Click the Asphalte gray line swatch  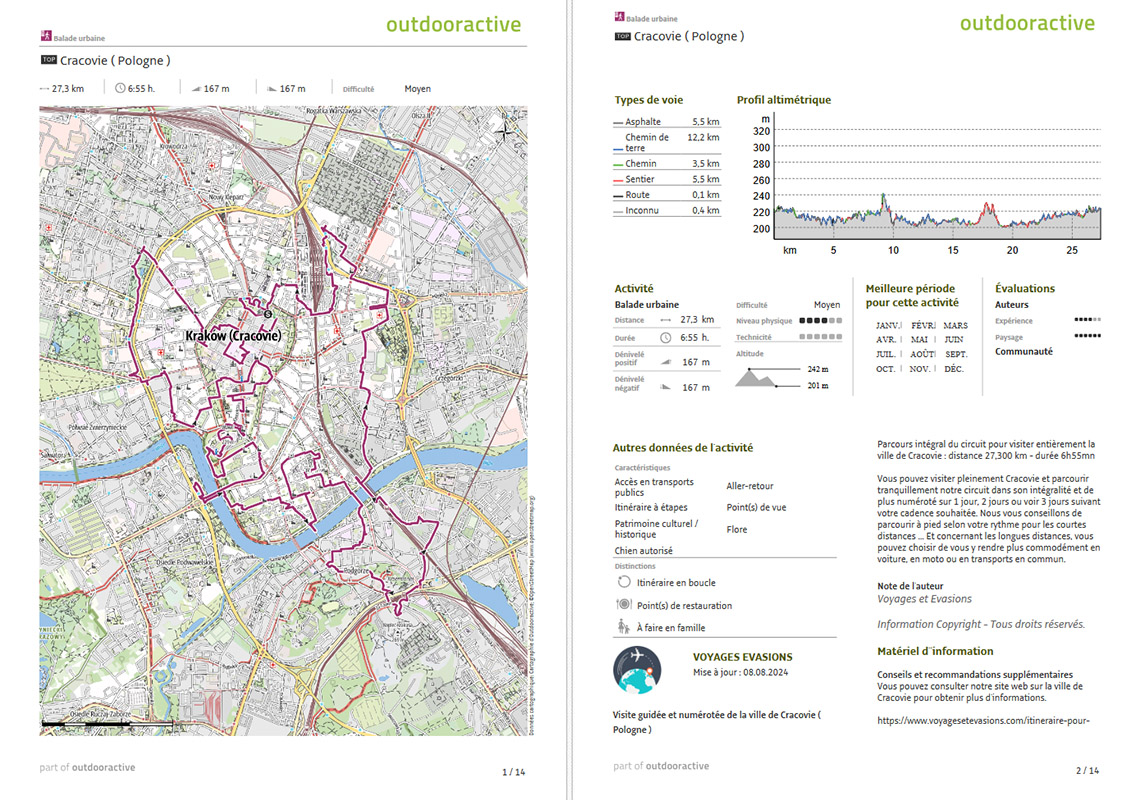click(x=618, y=123)
